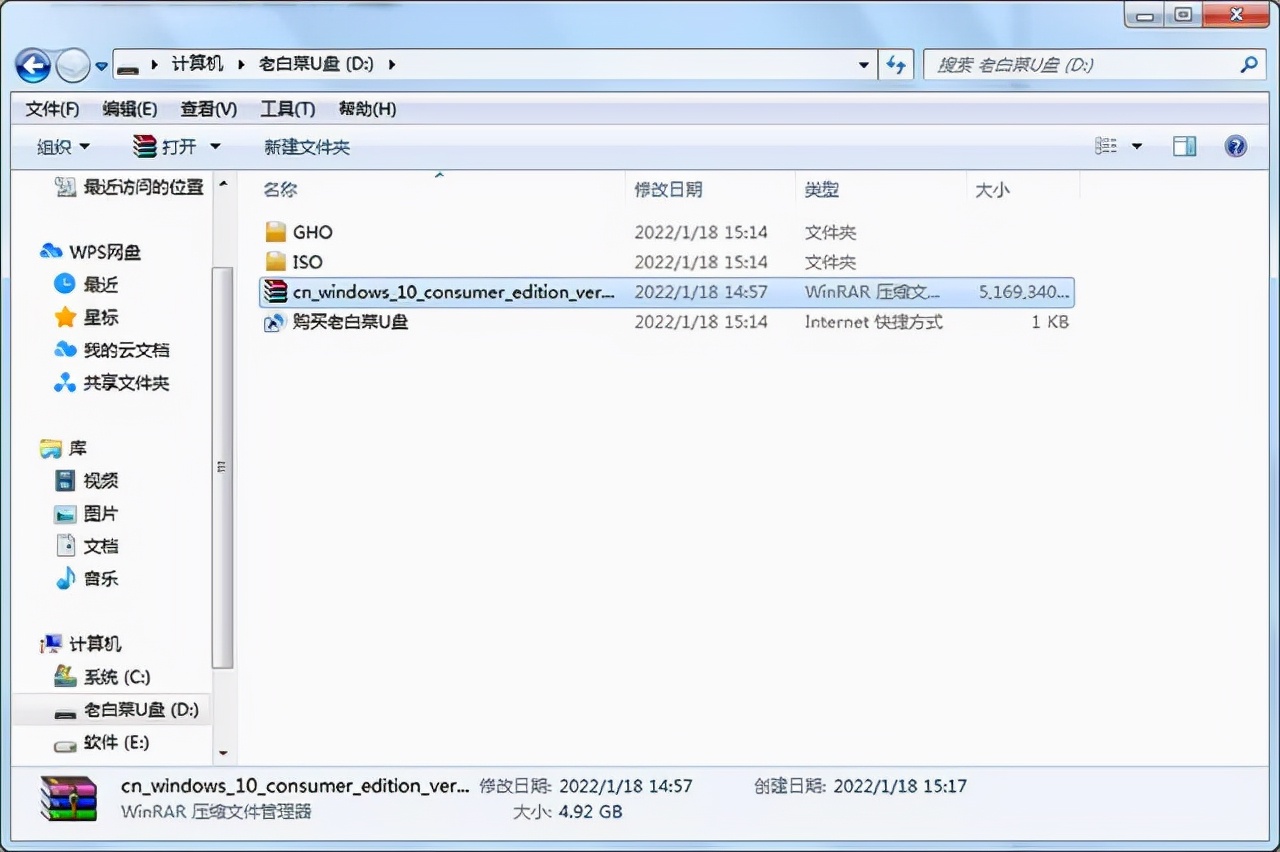Open the 查看 menu
The image size is (1280, 852).
[x=207, y=109]
